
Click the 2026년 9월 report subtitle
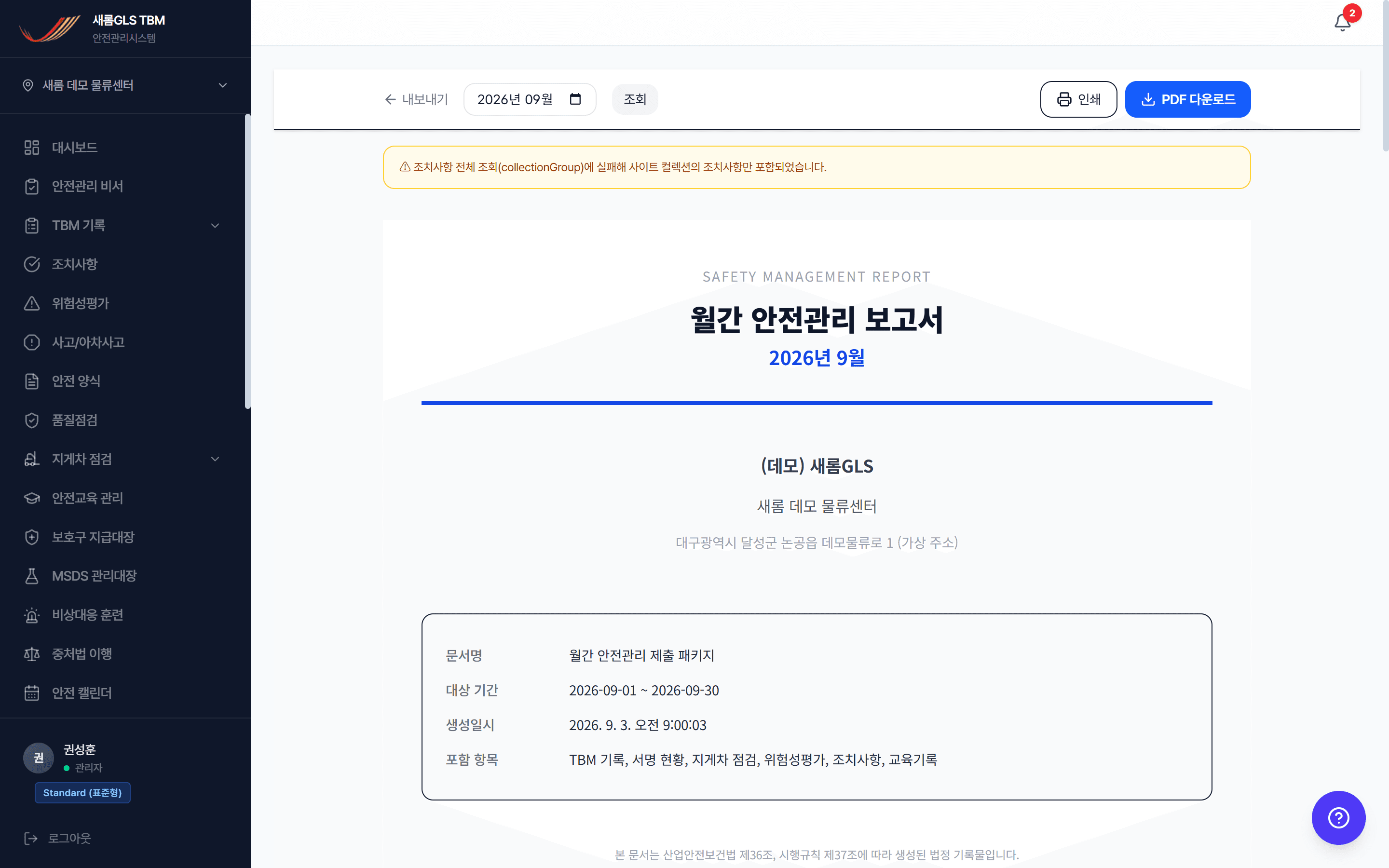pos(816,358)
